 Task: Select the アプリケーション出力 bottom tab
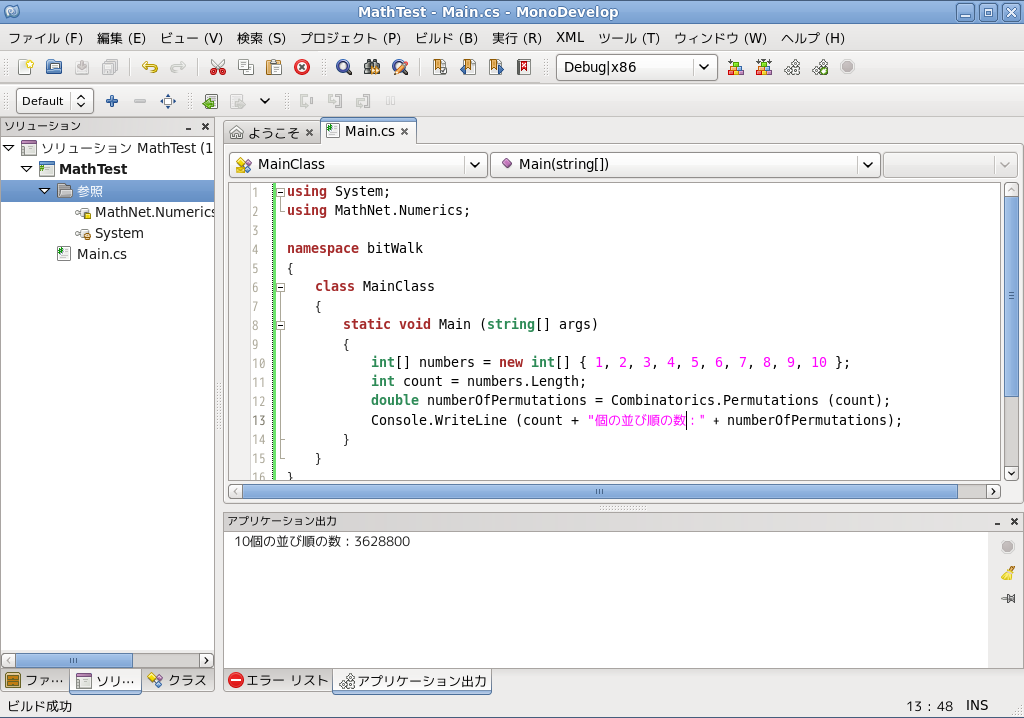[x=412, y=681]
